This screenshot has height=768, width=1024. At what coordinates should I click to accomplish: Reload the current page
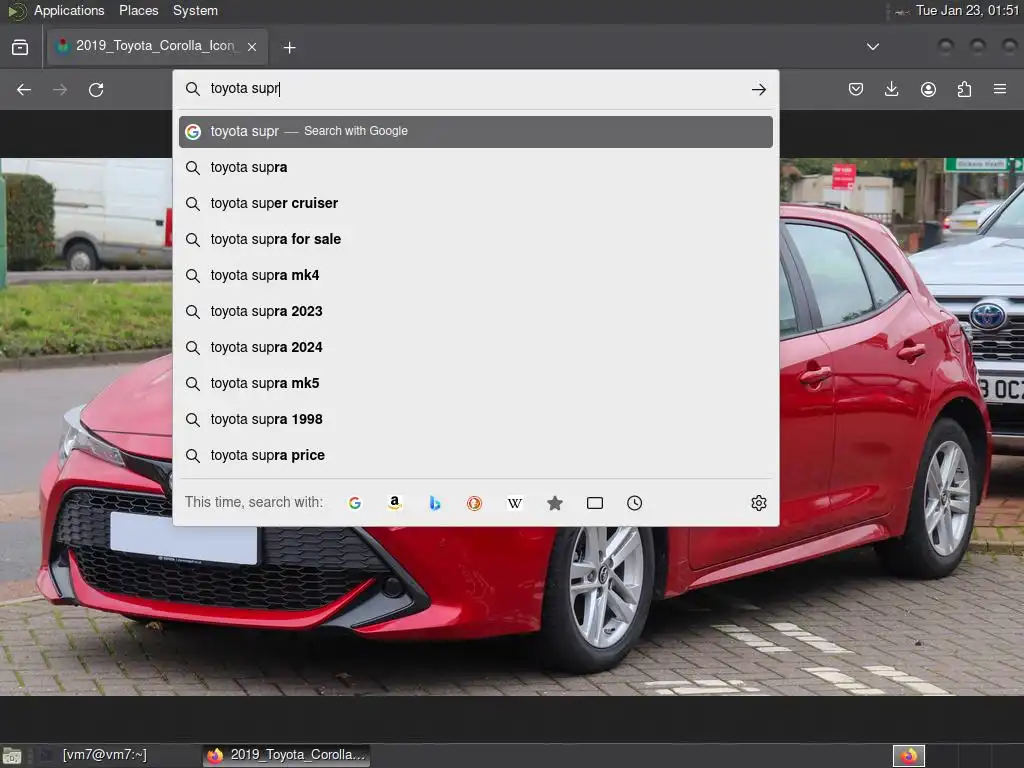click(96, 89)
